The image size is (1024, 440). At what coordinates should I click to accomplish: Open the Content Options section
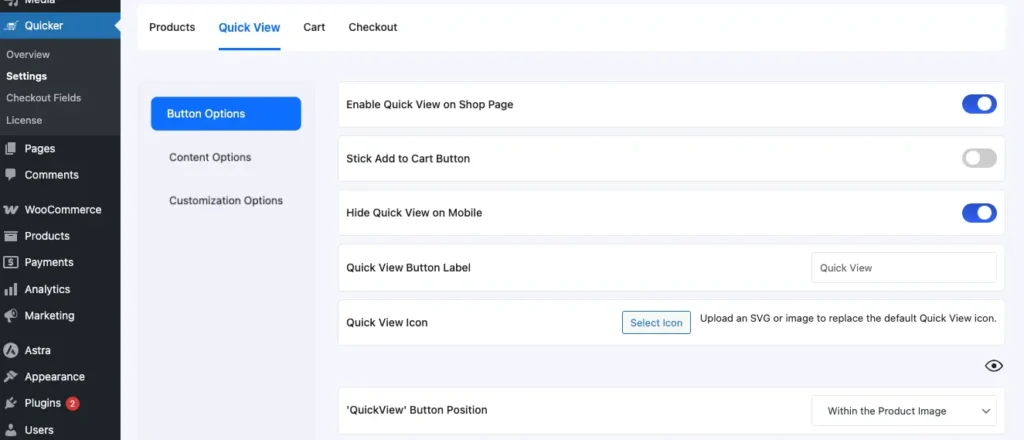click(x=210, y=157)
